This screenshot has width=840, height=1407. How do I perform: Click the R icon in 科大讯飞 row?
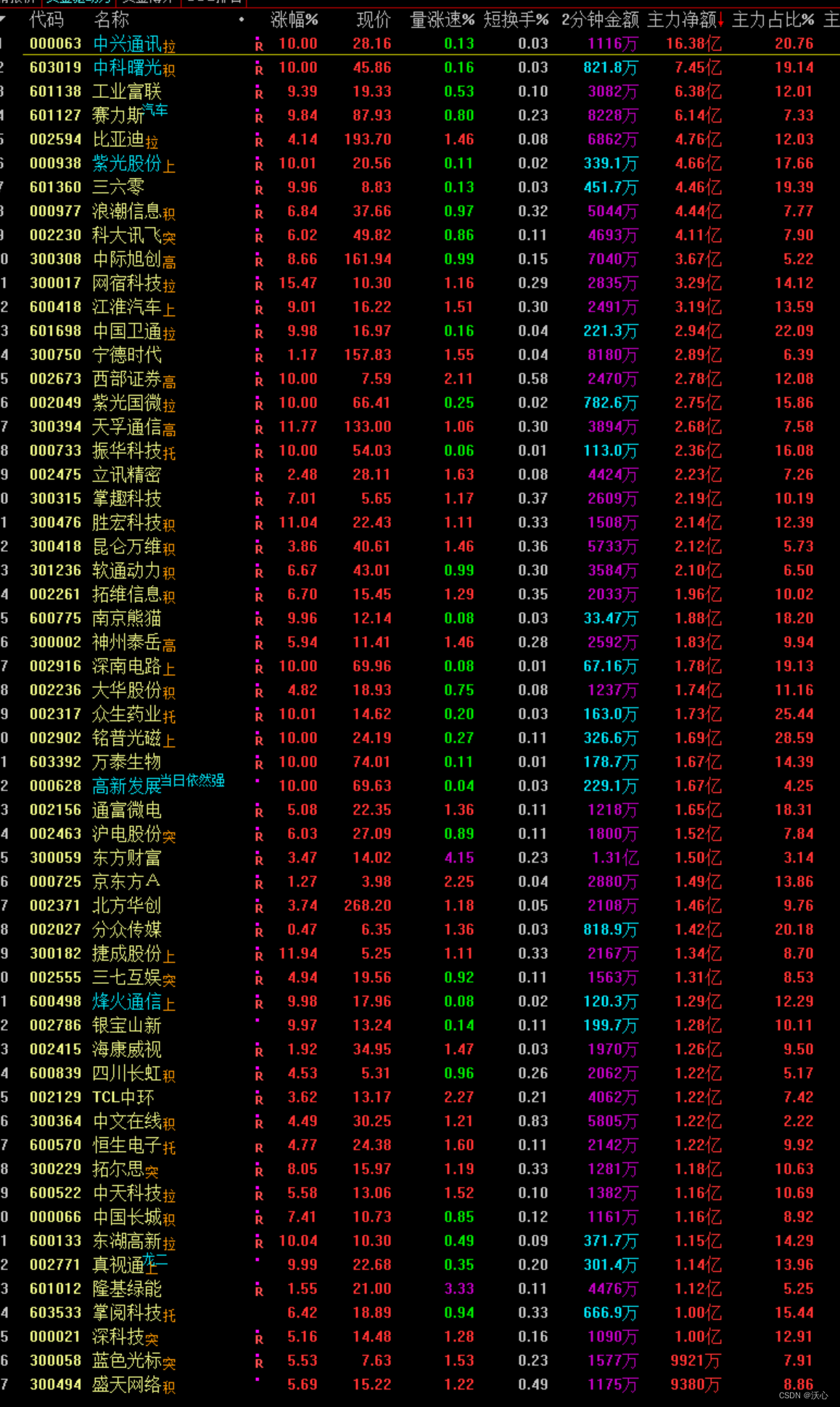point(259,237)
